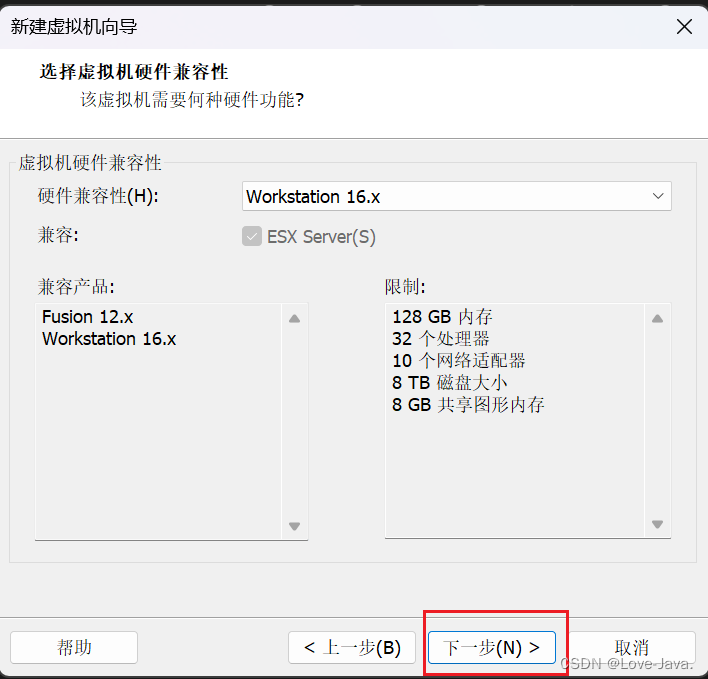Select the 8 GB 共享图形内存 entry

click(x=468, y=404)
